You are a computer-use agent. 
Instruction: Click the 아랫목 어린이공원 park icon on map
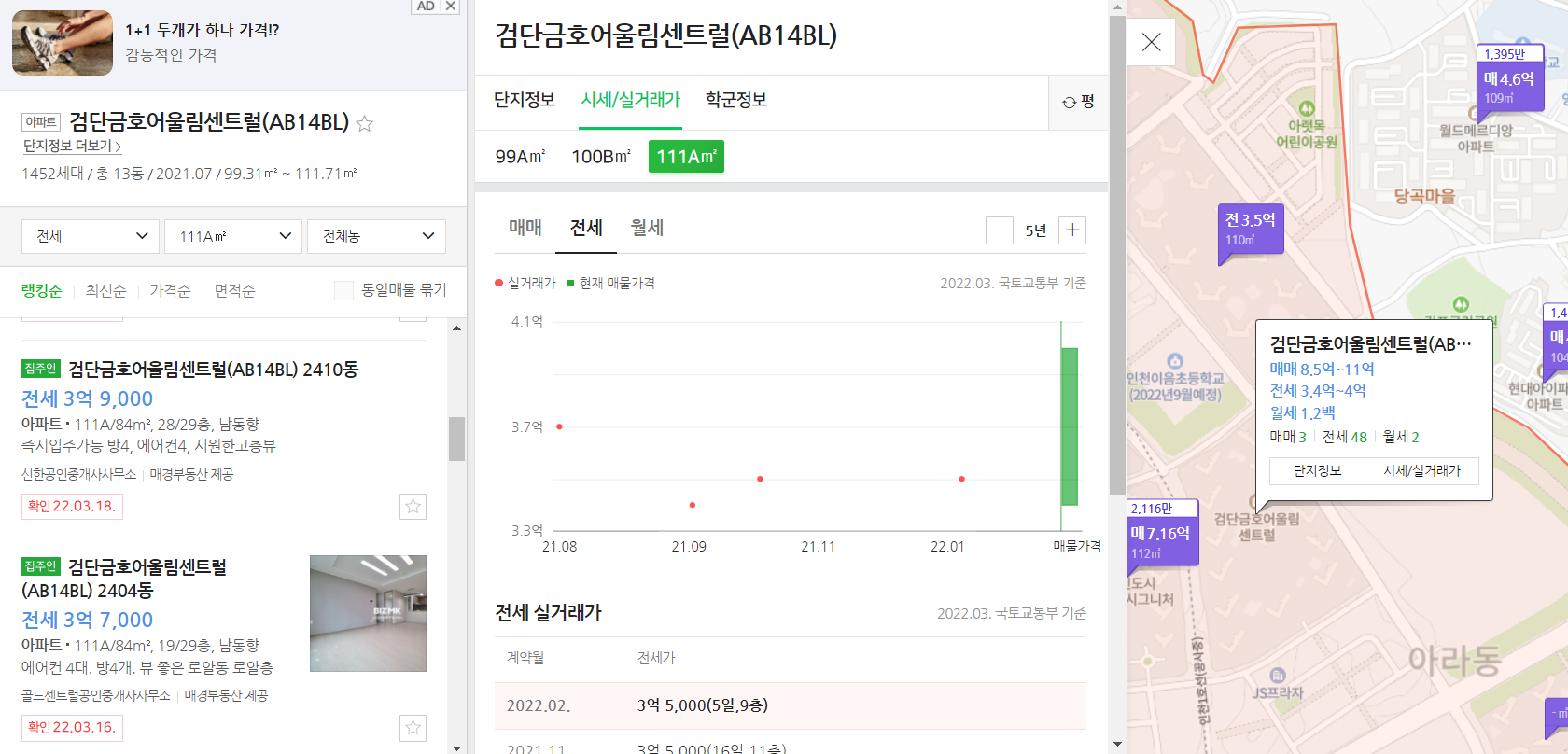1307,108
